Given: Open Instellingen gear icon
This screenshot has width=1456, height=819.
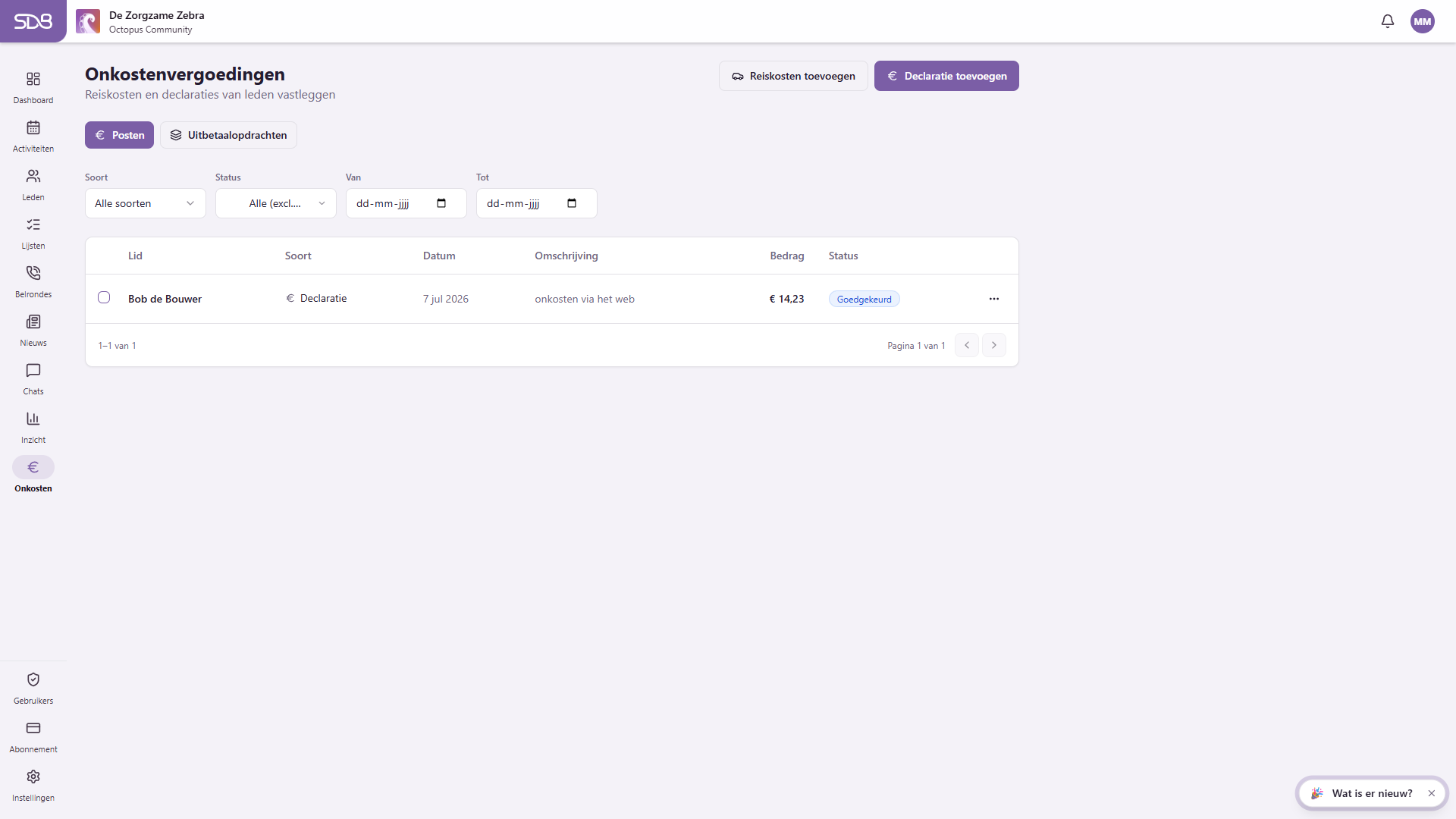Looking at the screenshot, I should pyautogui.click(x=33, y=777).
